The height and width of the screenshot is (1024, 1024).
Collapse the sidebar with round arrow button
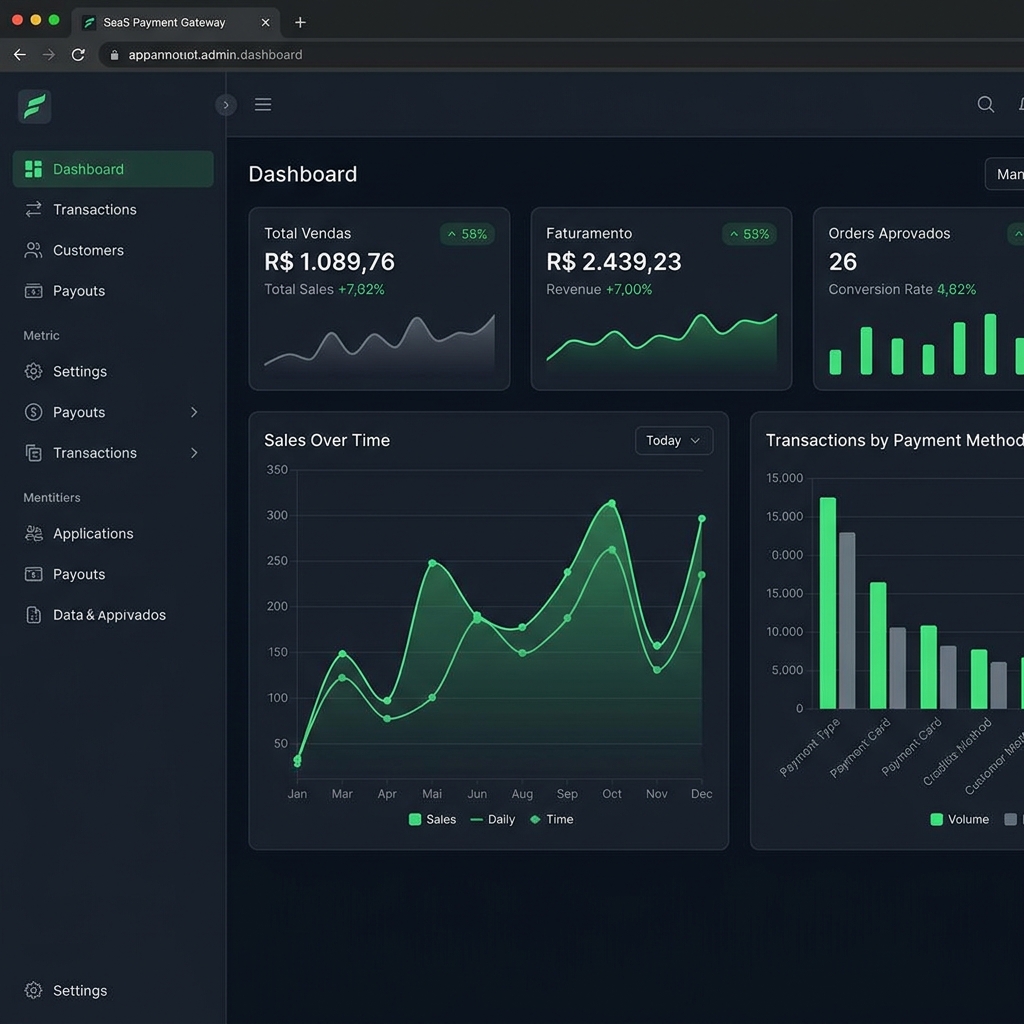click(x=226, y=105)
